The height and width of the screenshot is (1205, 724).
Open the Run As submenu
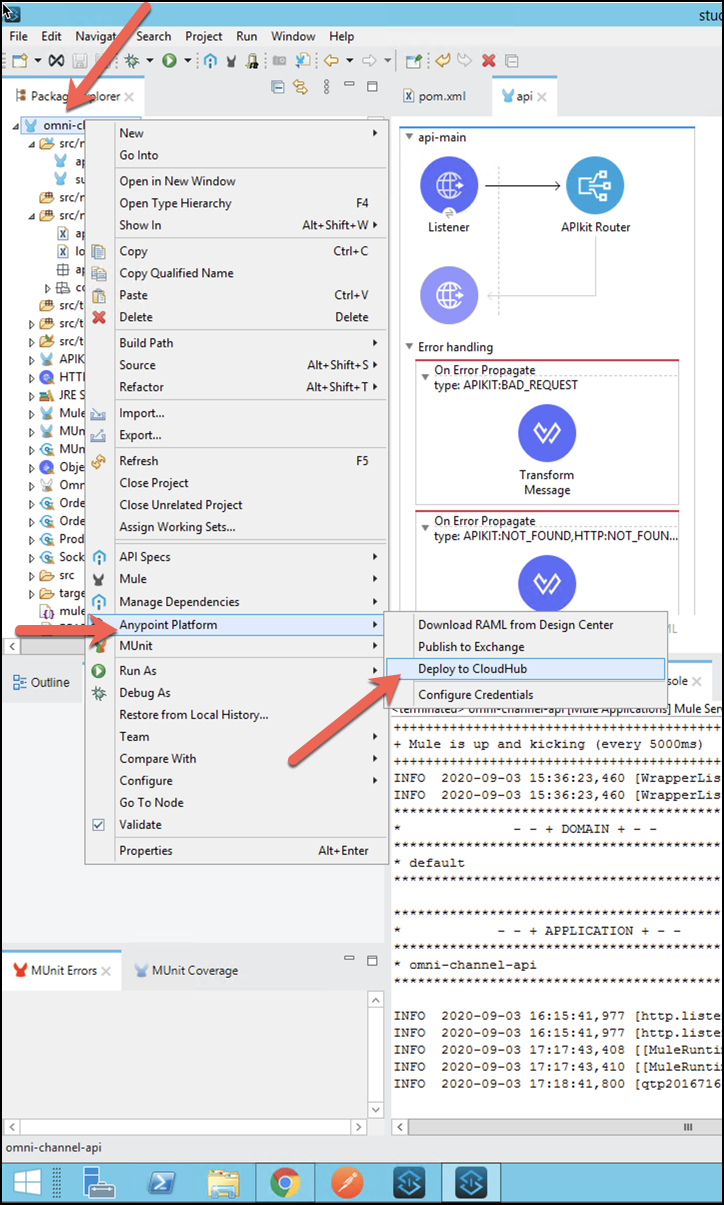click(236, 671)
